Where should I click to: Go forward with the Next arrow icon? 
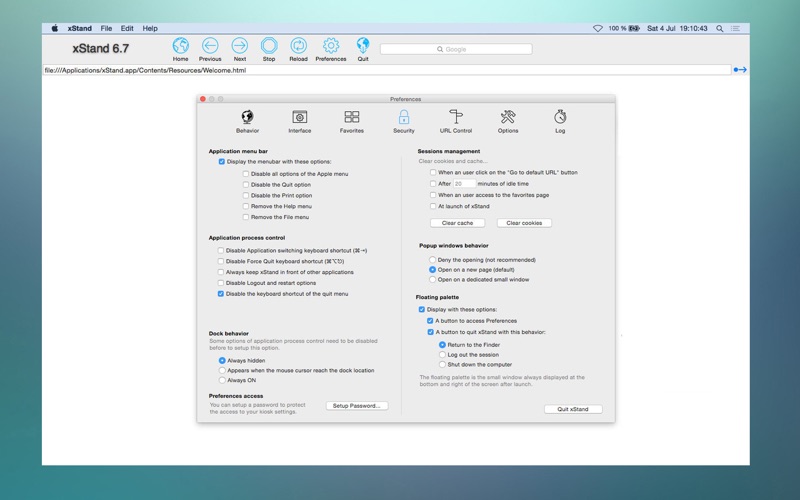click(239, 46)
